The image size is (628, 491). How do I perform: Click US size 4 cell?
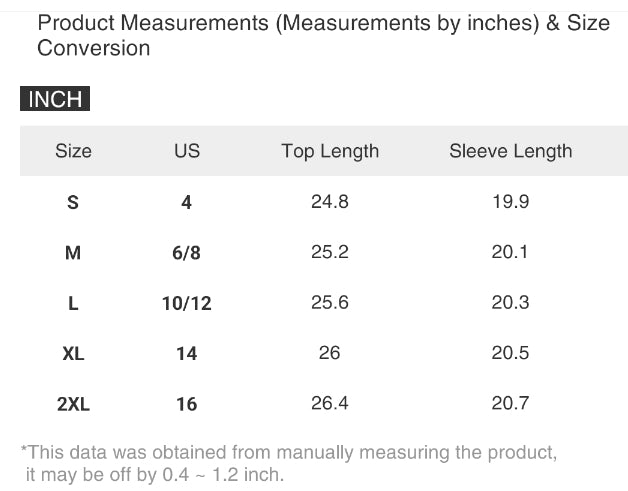(x=187, y=202)
